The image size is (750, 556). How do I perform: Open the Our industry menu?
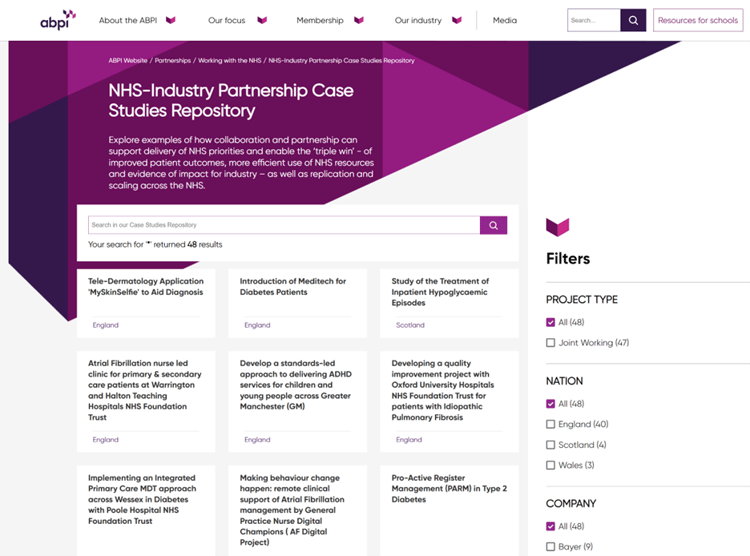(x=418, y=20)
